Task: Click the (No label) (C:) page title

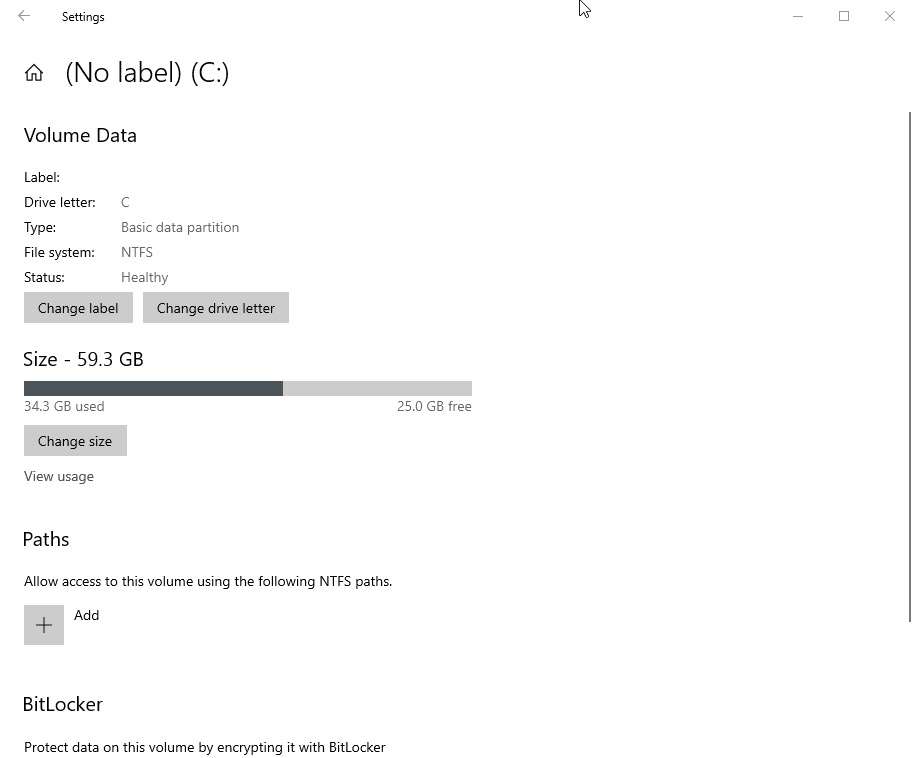Action: (147, 72)
